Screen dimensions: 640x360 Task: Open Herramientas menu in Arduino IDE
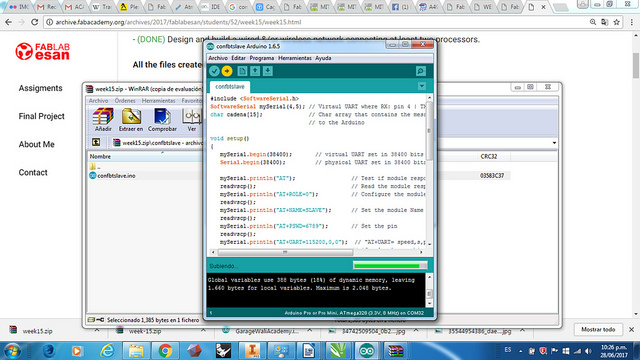pyautogui.click(x=295, y=58)
